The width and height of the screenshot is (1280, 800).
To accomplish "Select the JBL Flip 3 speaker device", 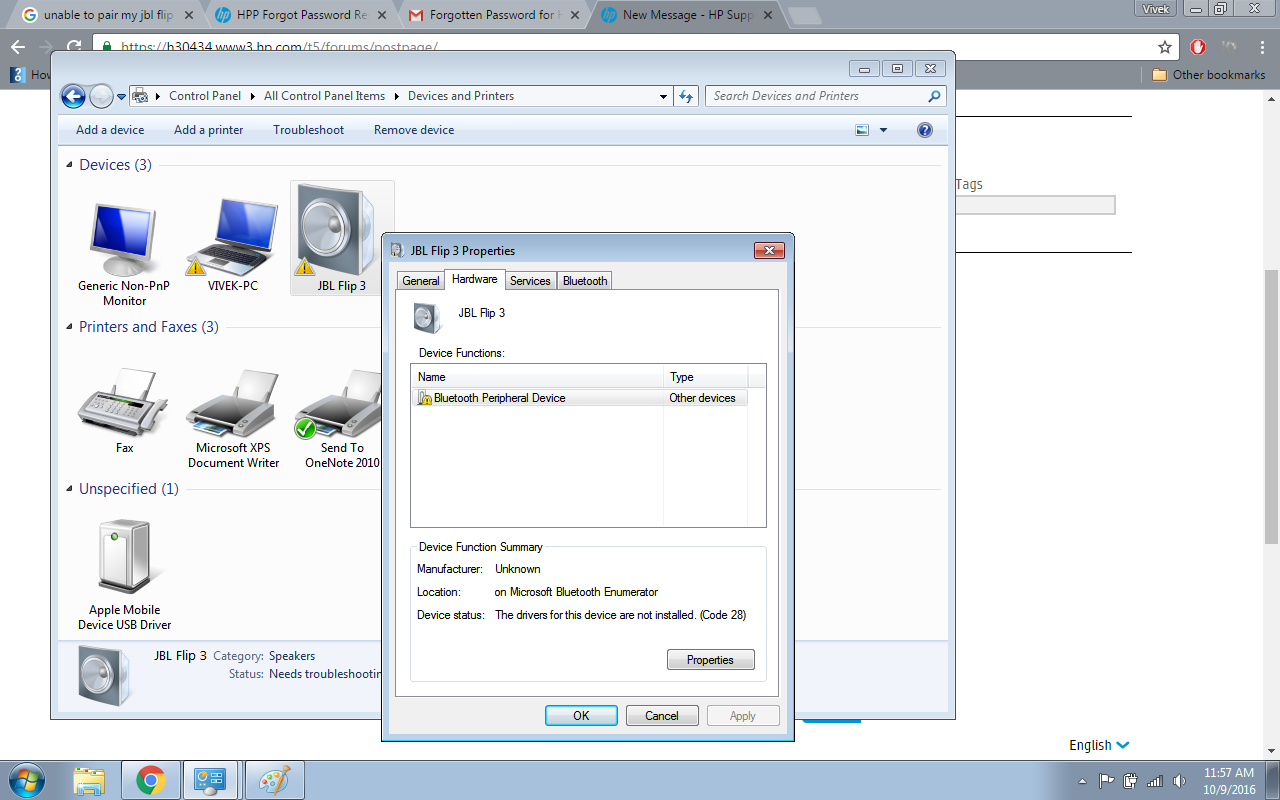I will [342, 238].
